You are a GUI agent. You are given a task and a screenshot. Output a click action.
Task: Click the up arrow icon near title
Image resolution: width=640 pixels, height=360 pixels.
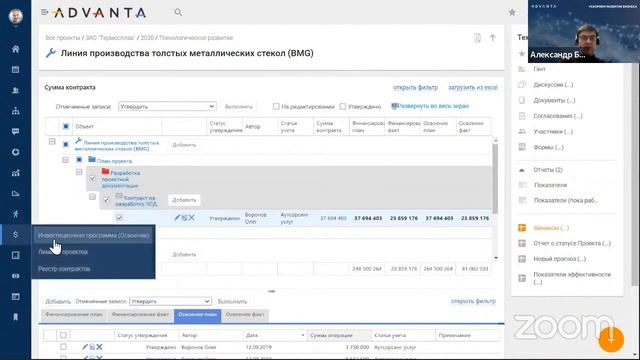(493, 38)
